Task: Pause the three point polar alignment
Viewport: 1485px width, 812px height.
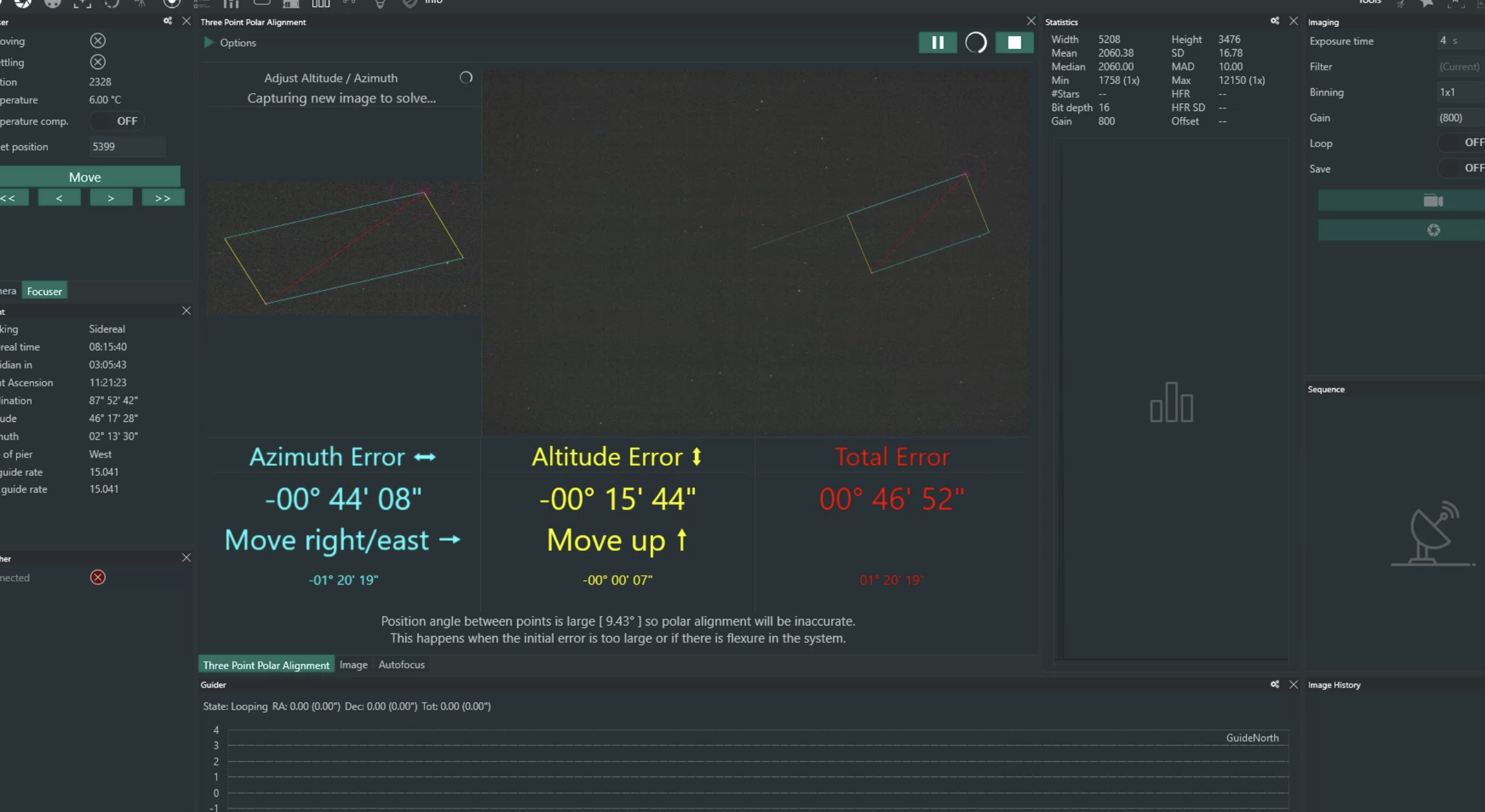Action: 937,42
